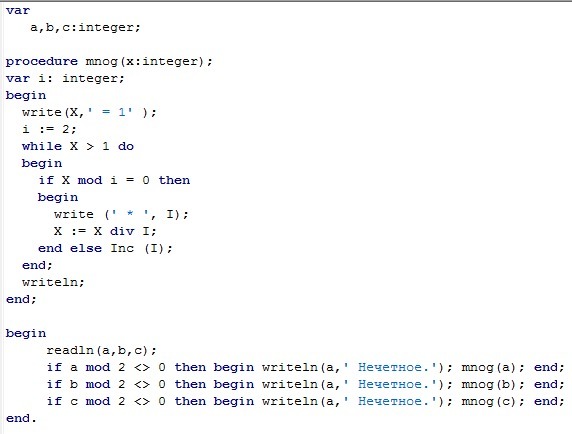Click the 'end else Inc (I);' line
The image size is (572, 434).
click(x=105, y=248)
